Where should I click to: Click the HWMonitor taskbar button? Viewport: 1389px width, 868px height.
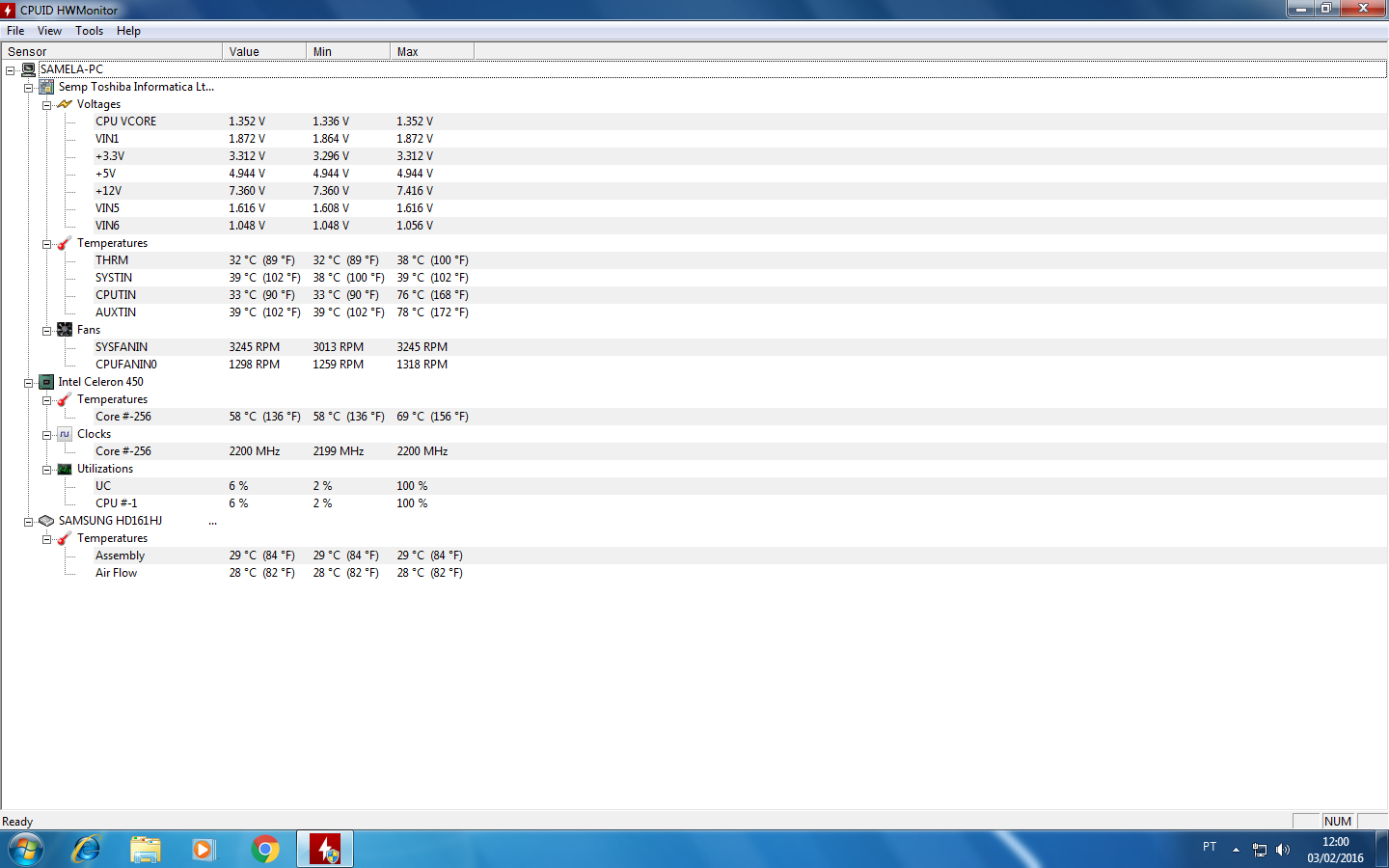click(325, 850)
